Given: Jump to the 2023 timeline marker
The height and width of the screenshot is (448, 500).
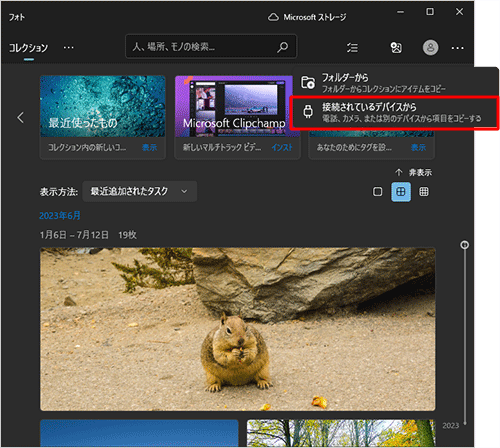Looking at the screenshot, I should point(451,426).
